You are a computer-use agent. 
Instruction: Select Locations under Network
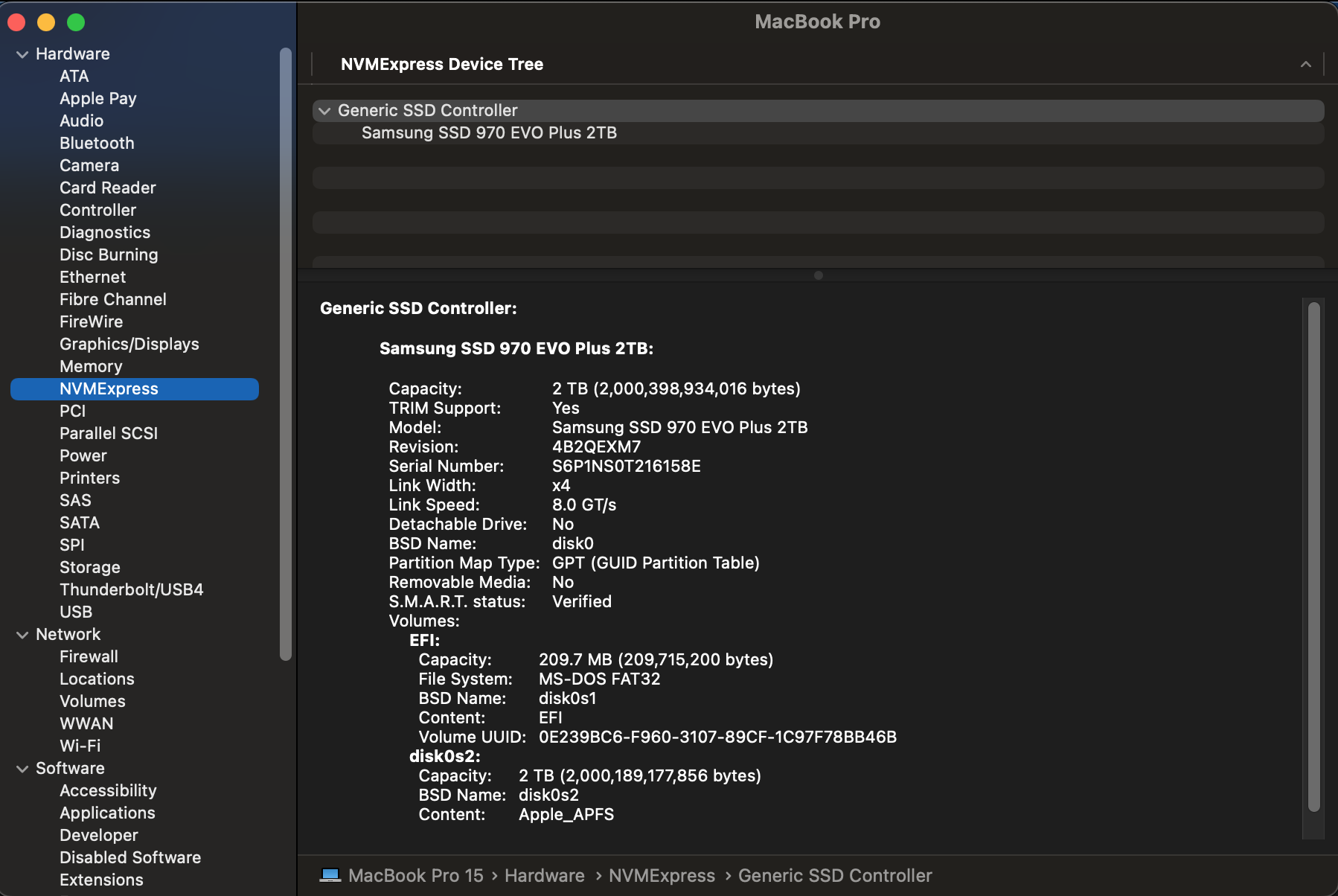(x=97, y=679)
